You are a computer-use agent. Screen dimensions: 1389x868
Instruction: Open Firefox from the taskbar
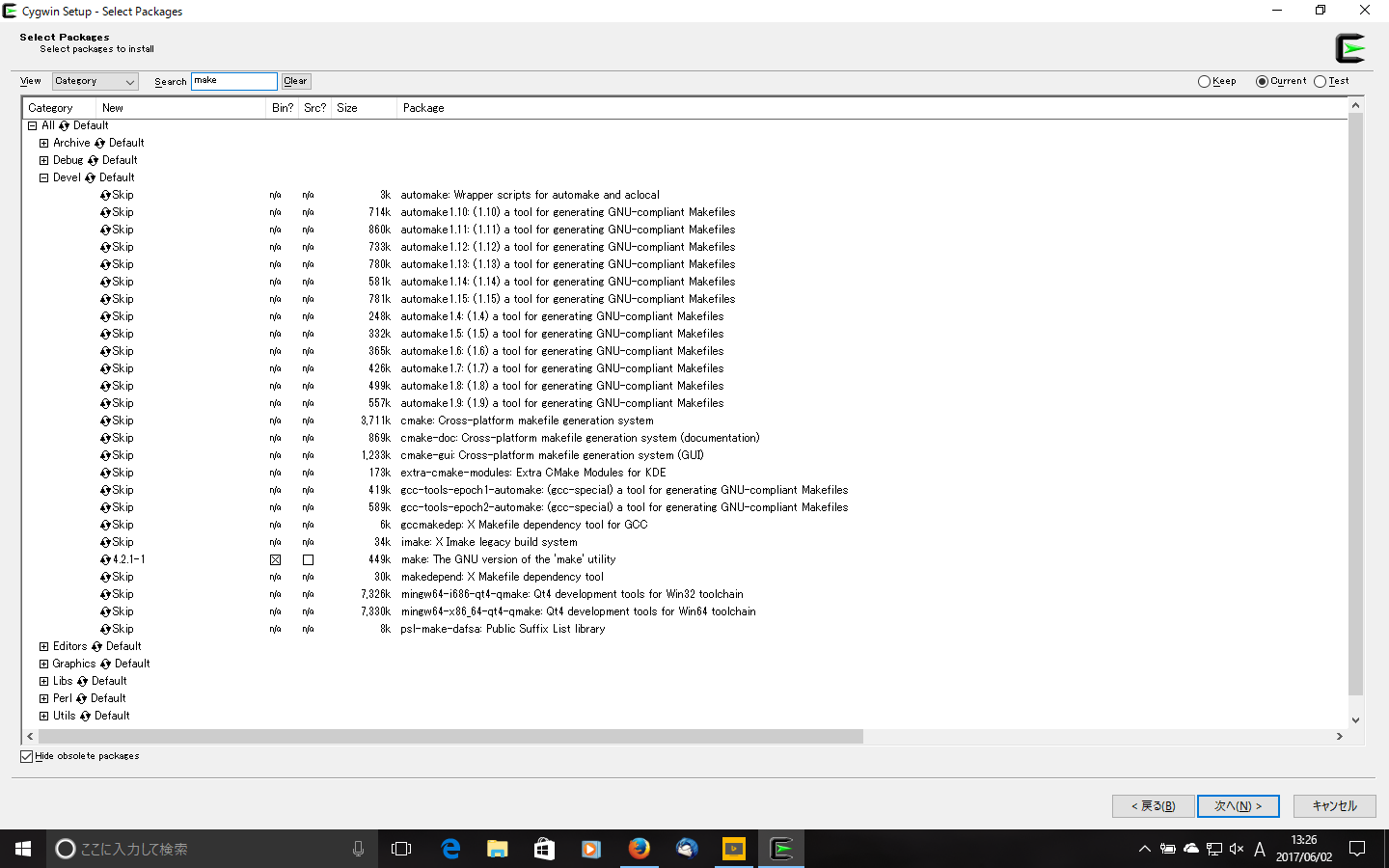click(639, 849)
